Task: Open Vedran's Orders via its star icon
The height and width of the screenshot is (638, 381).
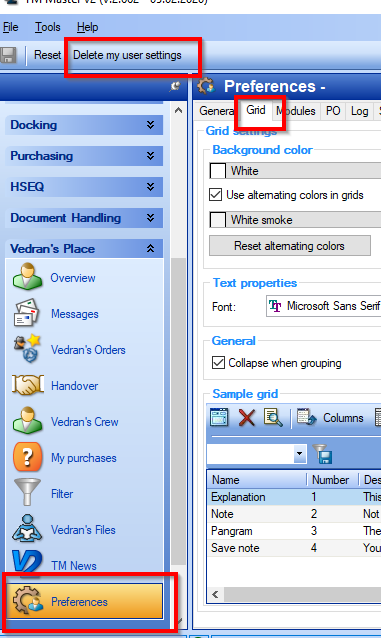Action: pos(27,349)
